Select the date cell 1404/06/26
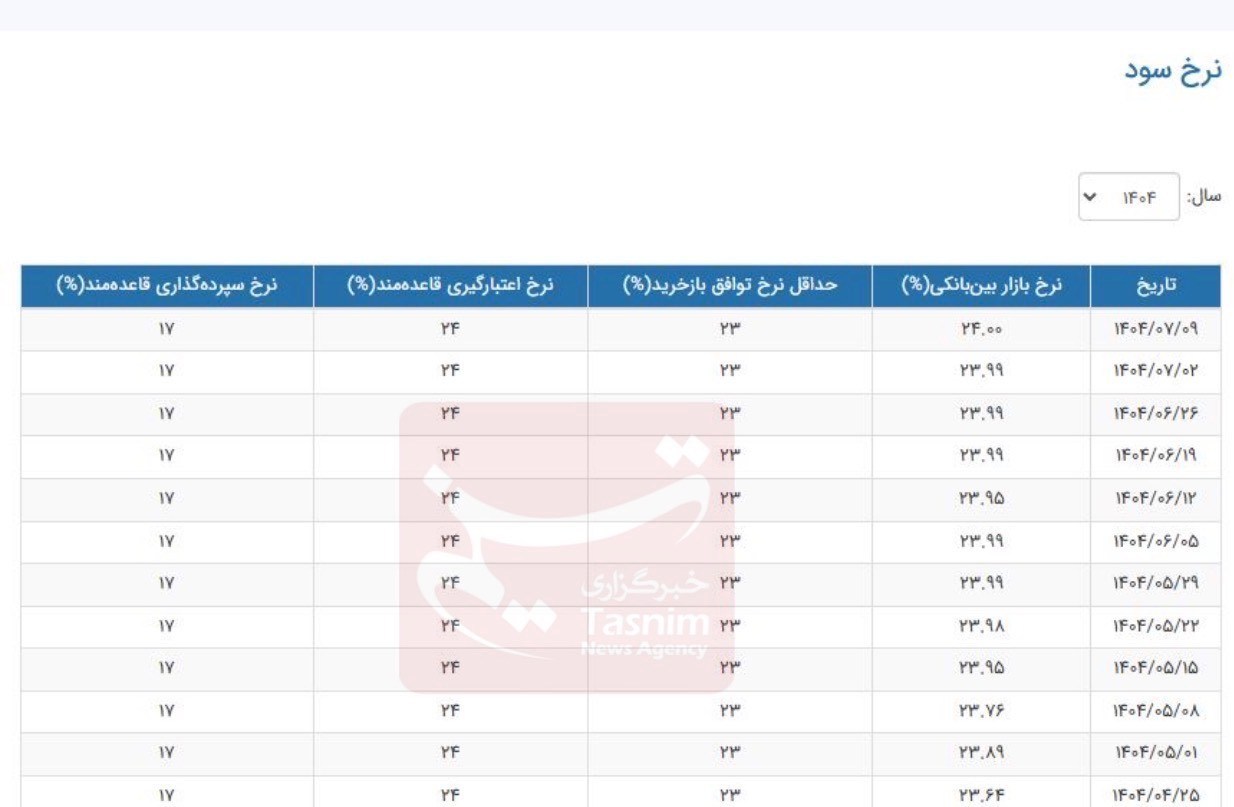1234x807 pixels. (x=1156, y=415)
